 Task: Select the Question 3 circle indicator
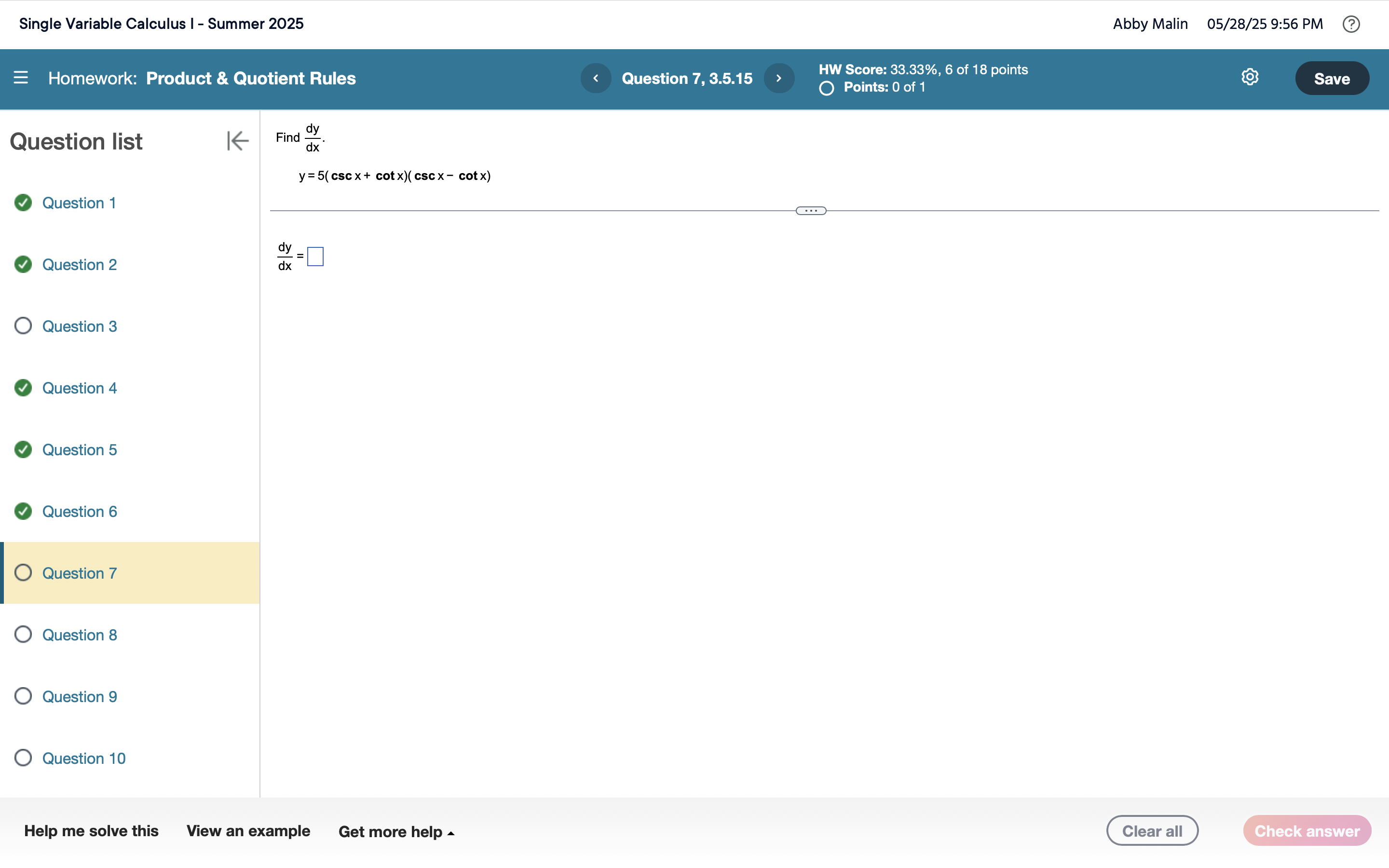pos(23,326)
